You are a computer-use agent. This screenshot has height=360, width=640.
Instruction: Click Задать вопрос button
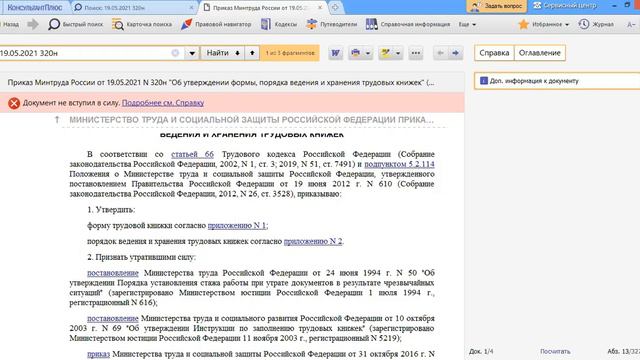point(497,6)
